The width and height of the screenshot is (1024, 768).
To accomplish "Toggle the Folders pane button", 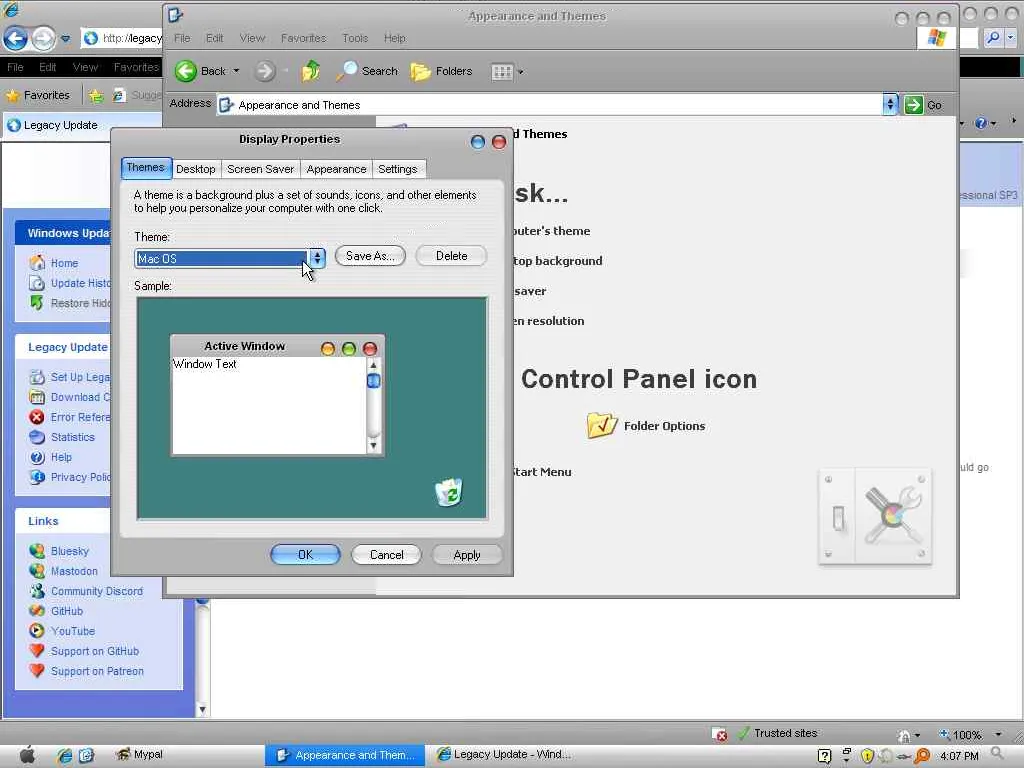I will point(441,71).
